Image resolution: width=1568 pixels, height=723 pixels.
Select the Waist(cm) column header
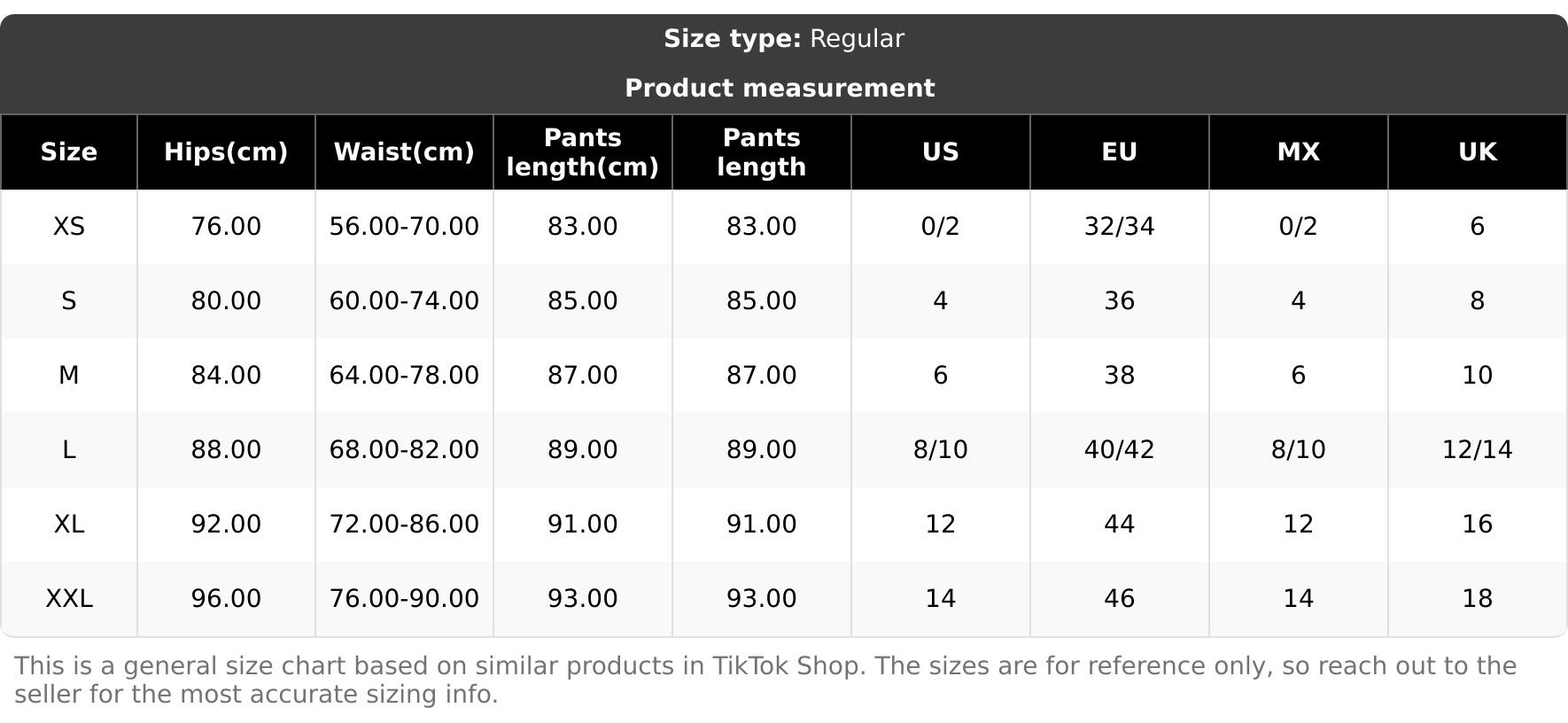click(404, 152)
